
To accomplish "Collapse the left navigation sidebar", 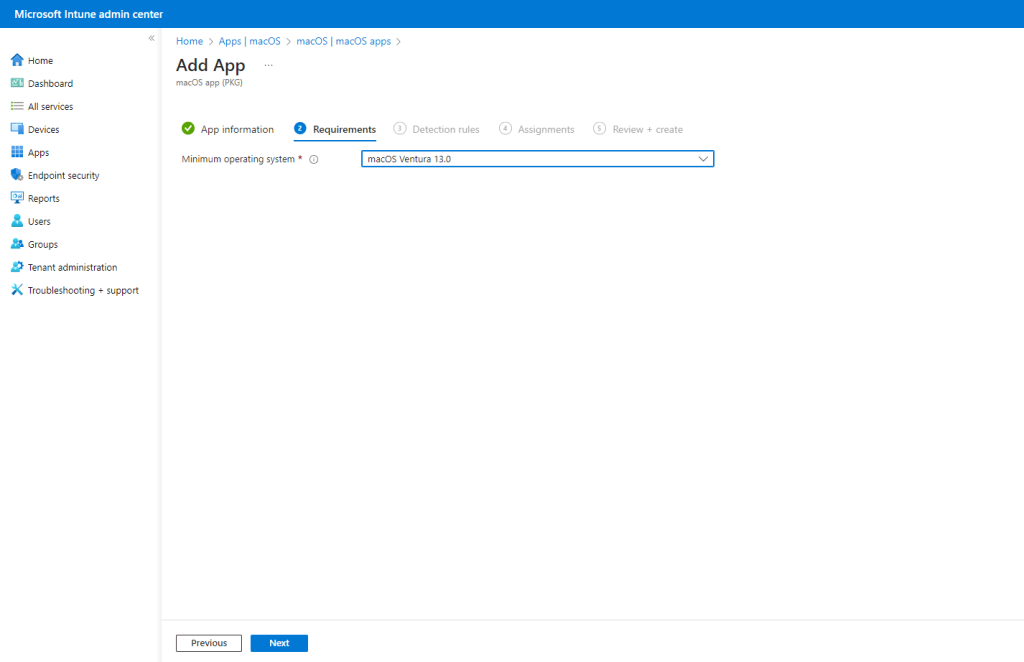I will click(151, 38).
